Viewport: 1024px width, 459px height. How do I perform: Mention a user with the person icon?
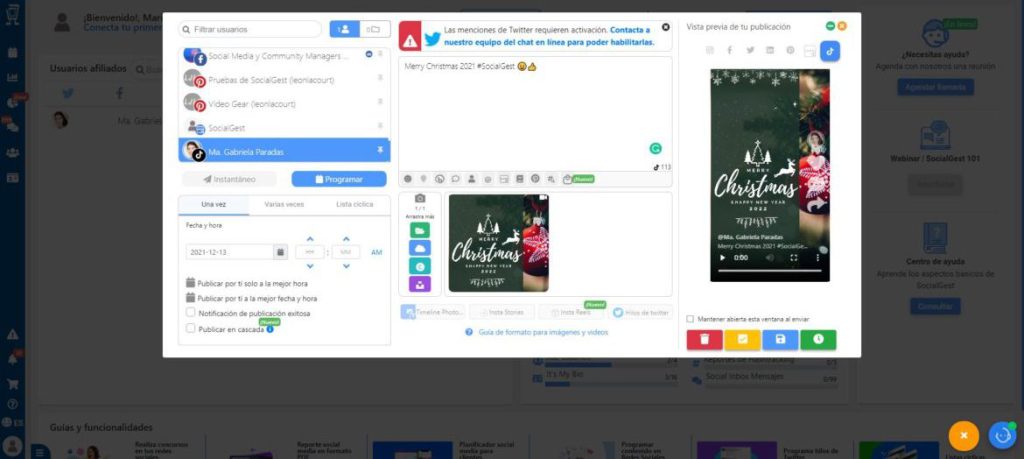coord(471,179)
